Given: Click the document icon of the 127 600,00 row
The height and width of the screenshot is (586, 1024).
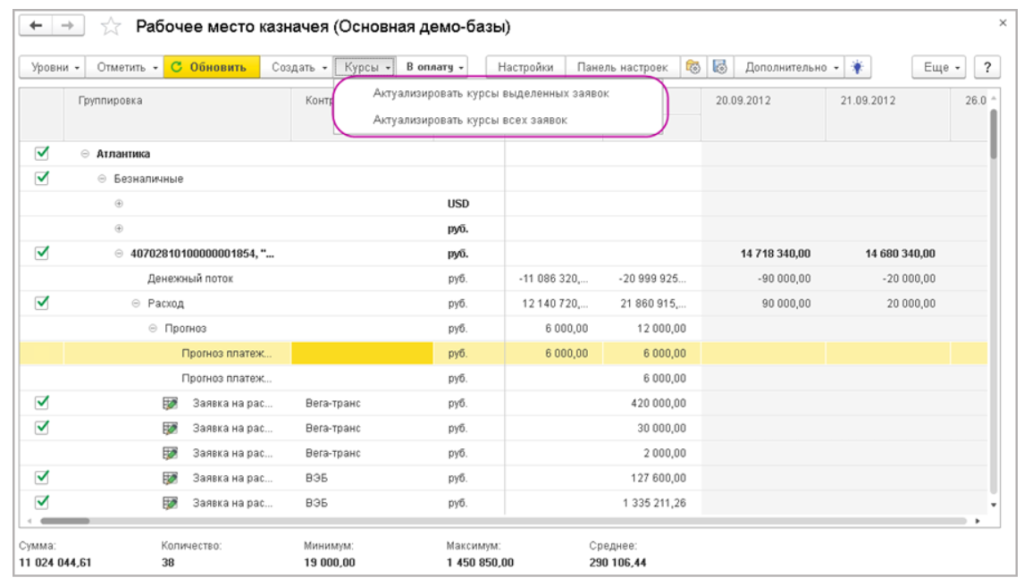Looking at the screenshot, I should [x=170, y=478].
